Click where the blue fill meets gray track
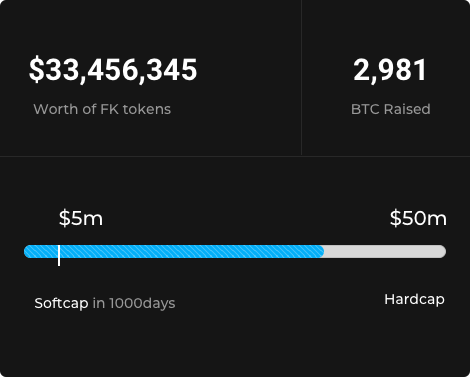The height and width of the screenshot is (377, 470). tap(324, 251)
